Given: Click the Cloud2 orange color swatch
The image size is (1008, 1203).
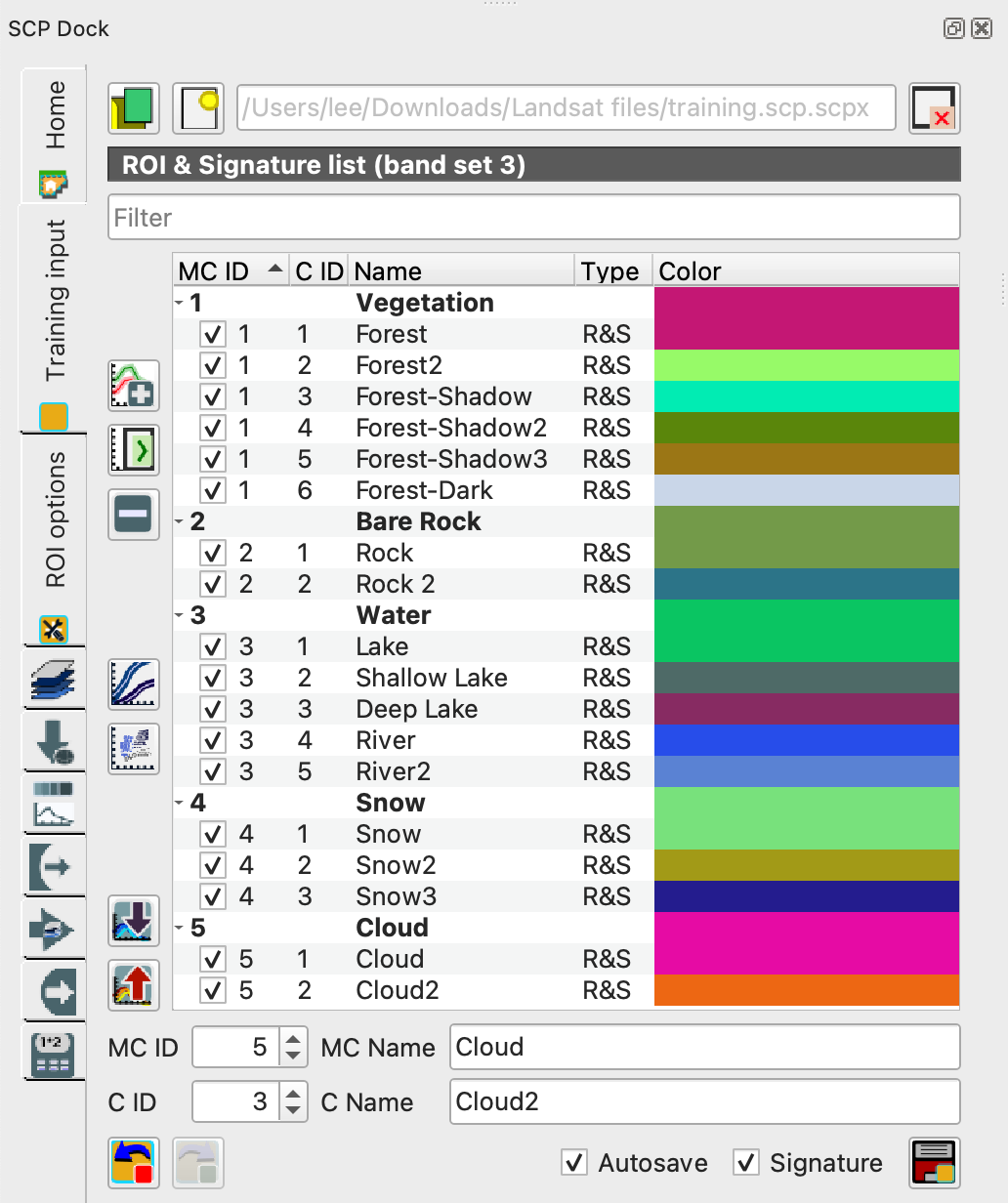Looking at the screenshot, I should pos(807,990).
